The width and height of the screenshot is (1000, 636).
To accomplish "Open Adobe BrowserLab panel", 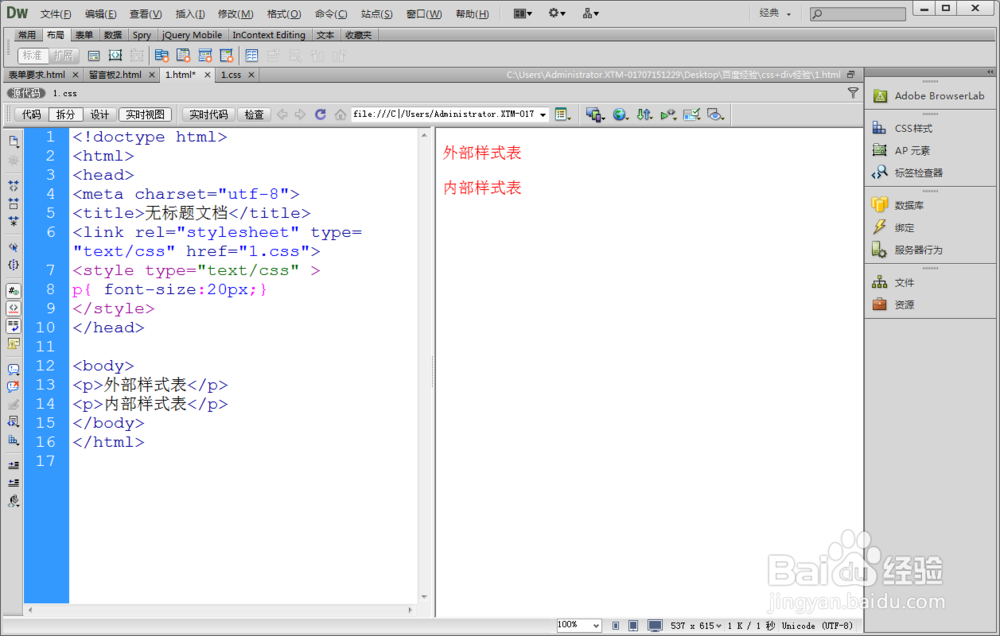I will [x=930, y=96].
